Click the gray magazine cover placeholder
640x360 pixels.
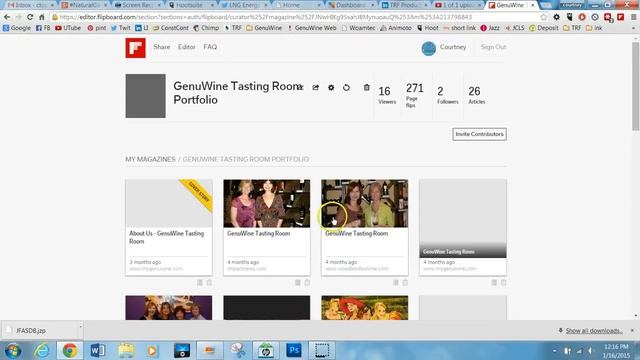click(x=145, y=96)
